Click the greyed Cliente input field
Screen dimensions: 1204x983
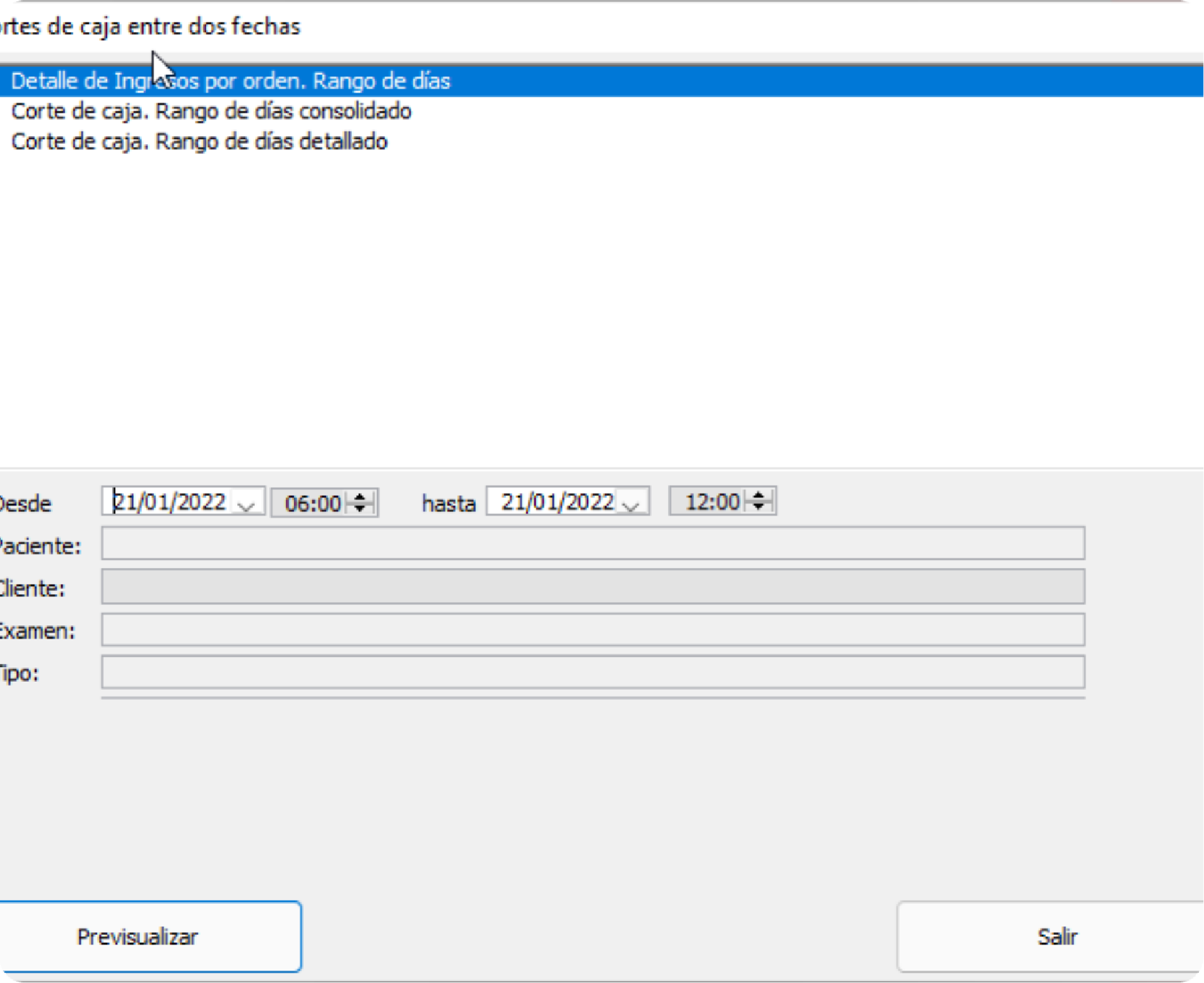coord(593,587)
